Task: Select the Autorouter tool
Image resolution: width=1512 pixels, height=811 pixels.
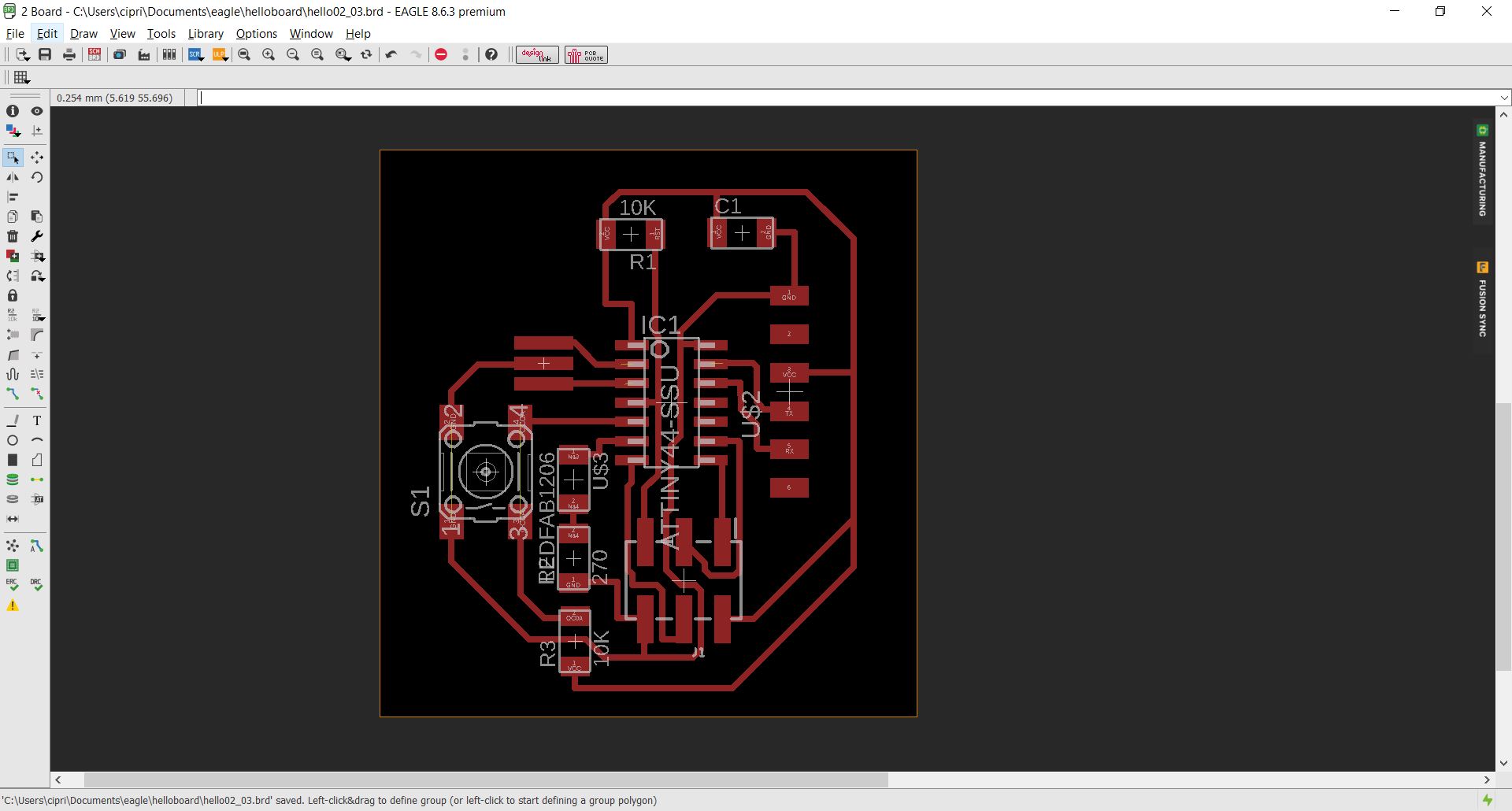Action: (37, 546)
